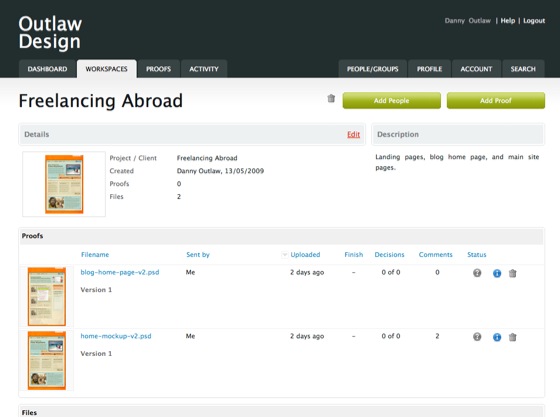560x417 pixels.
Task: Click 'Version 1' under blog-home-page-v2.psd
Action: [96, 290]
